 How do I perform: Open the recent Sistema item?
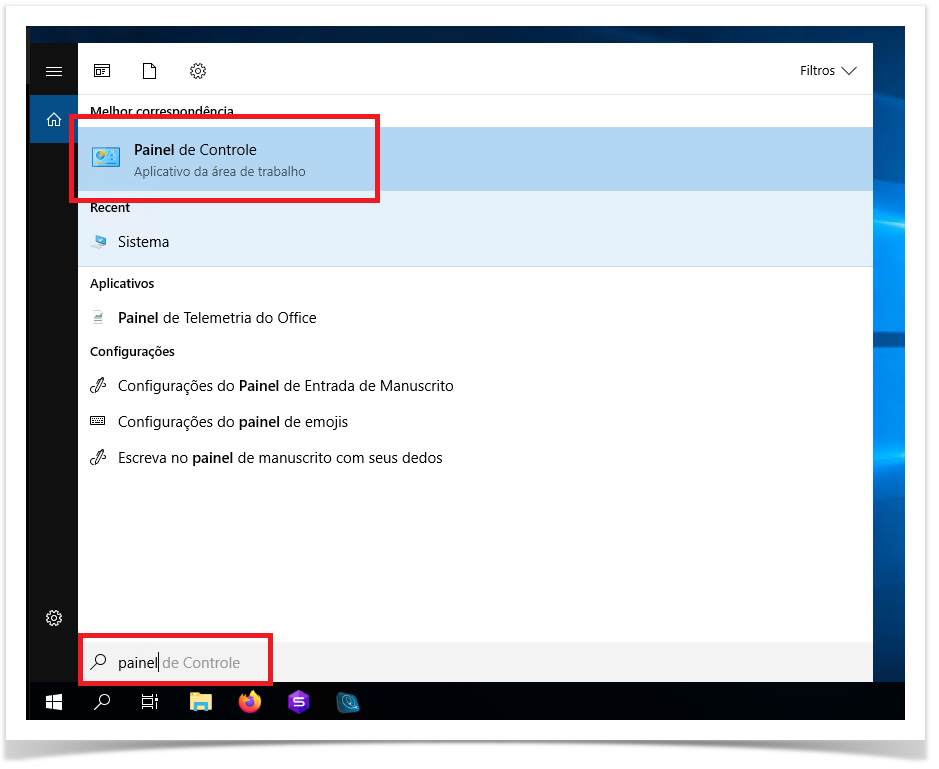pos(143,242)
